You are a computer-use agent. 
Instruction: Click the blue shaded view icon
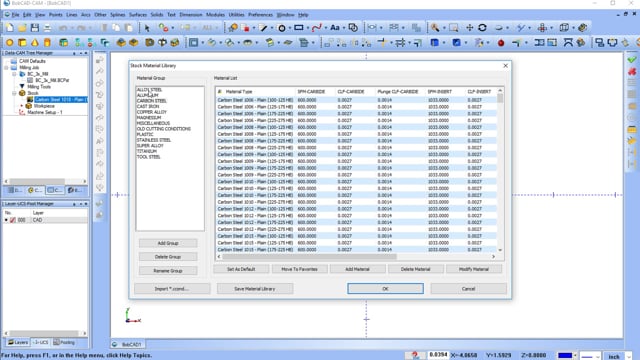pyautogui.click(x=435, y=42)
